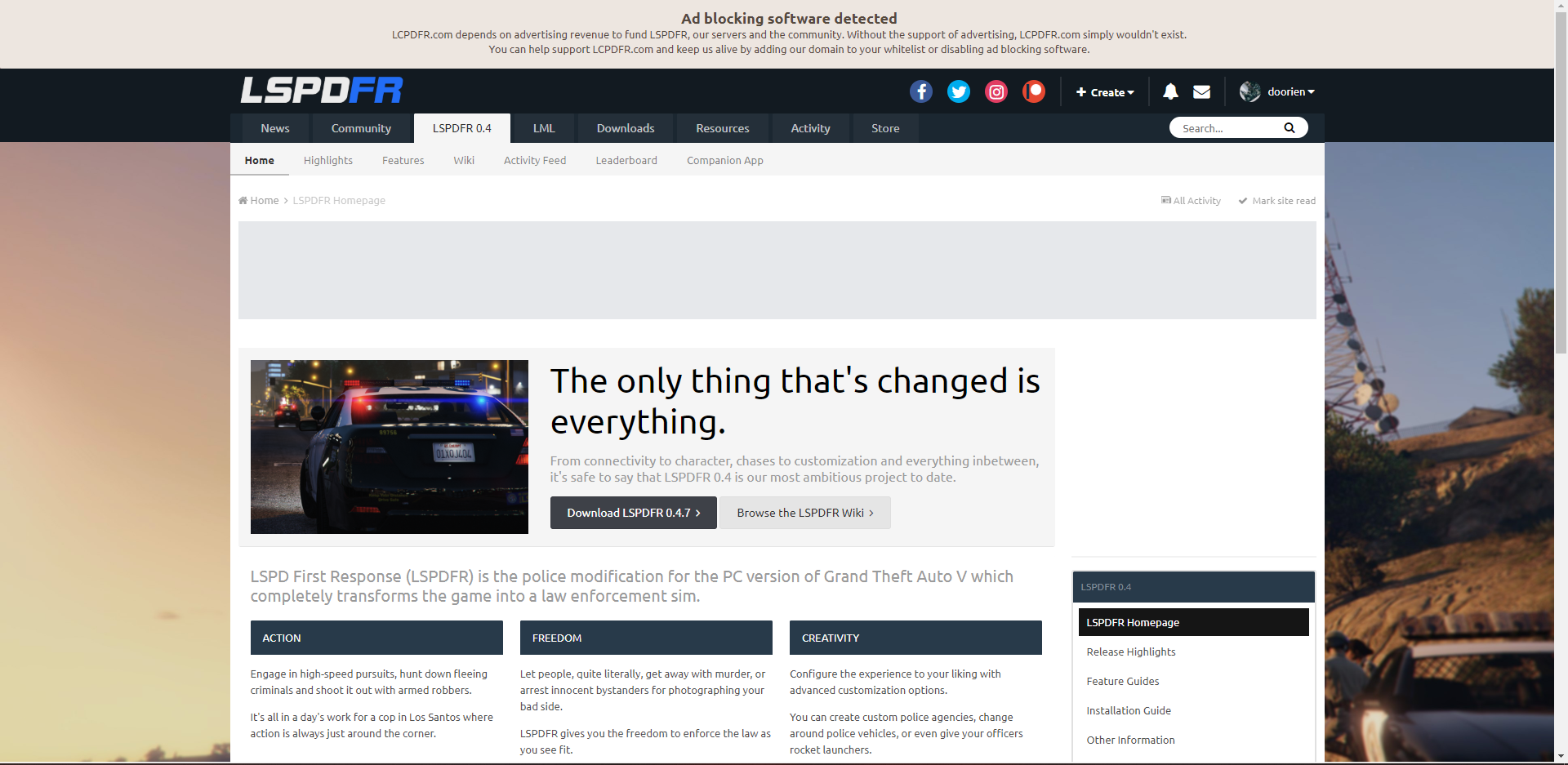Click the home icon in breadcrumb
Viewport: 1568px width, 765px height.
tap(243, 200)
